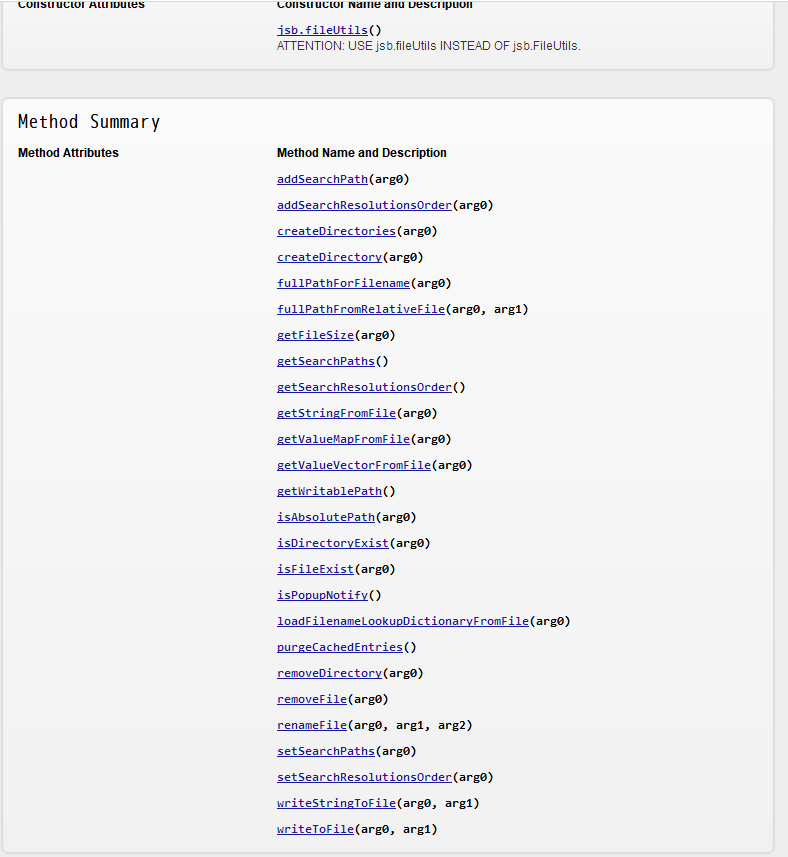This screenshot has width=788, height=857.
Task: Open loadFilenameLookupDictionaryFromFile method link
Action: point(402,621)
